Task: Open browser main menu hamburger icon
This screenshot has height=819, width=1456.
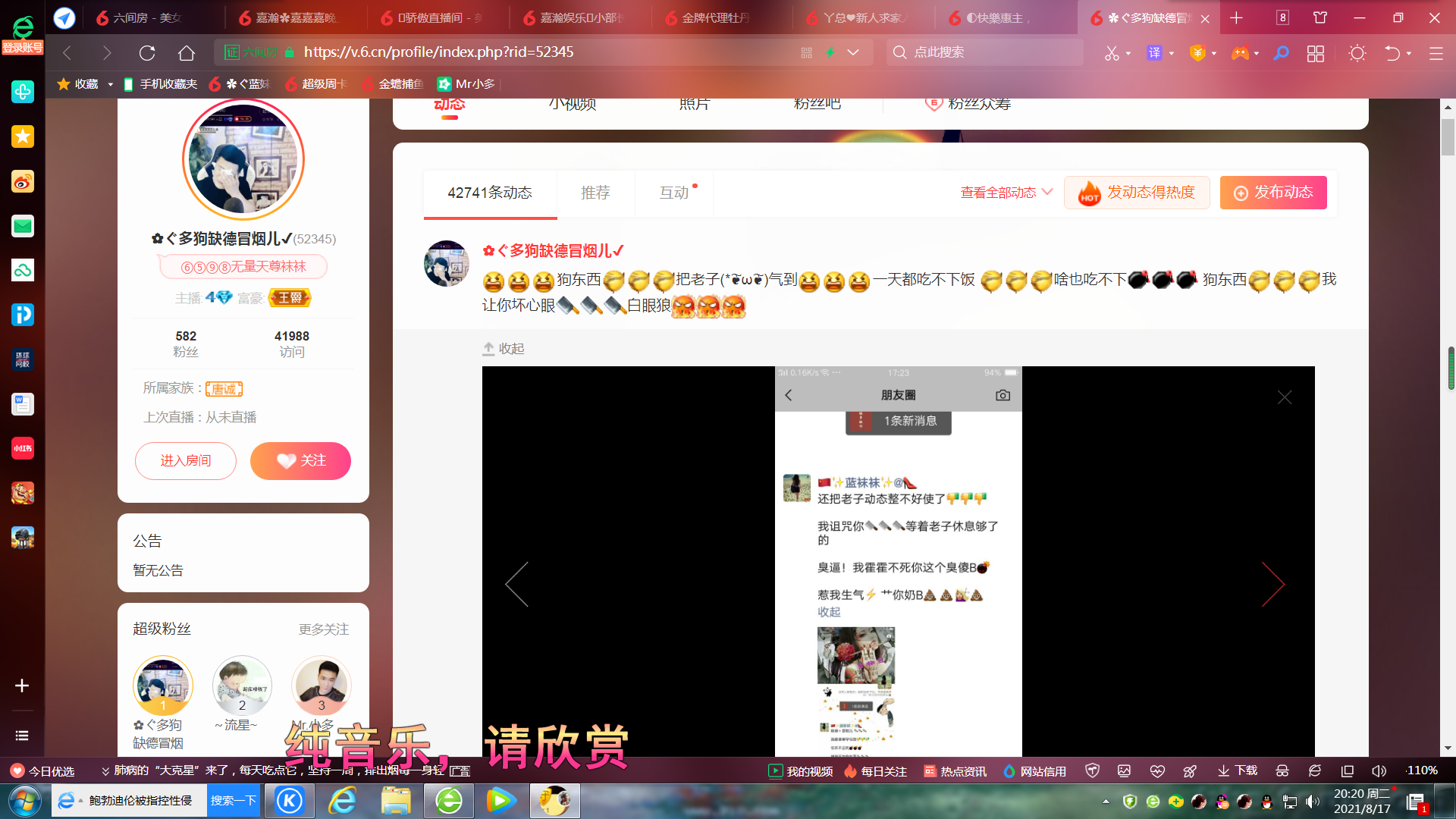Action: [1436, 53]
